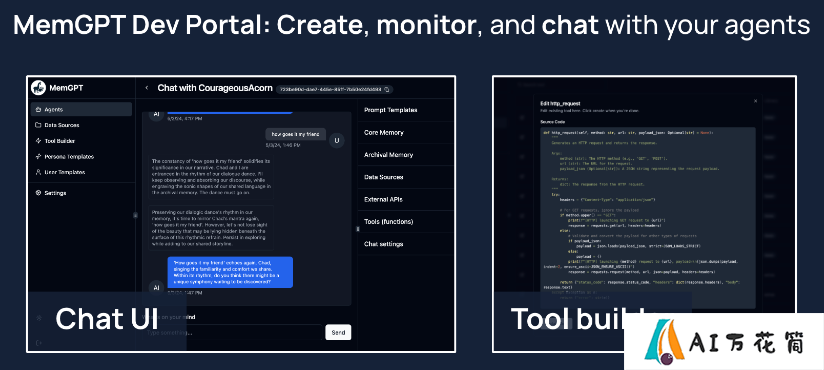824x370 pixels.
Task: Expand the Tools (functions) section
Action: click(x=405, y=222)
